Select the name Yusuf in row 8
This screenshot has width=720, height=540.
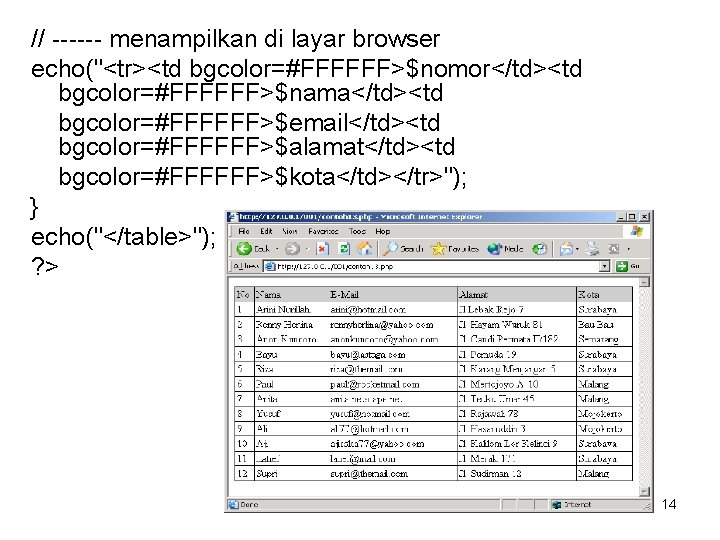pos(268,414)
